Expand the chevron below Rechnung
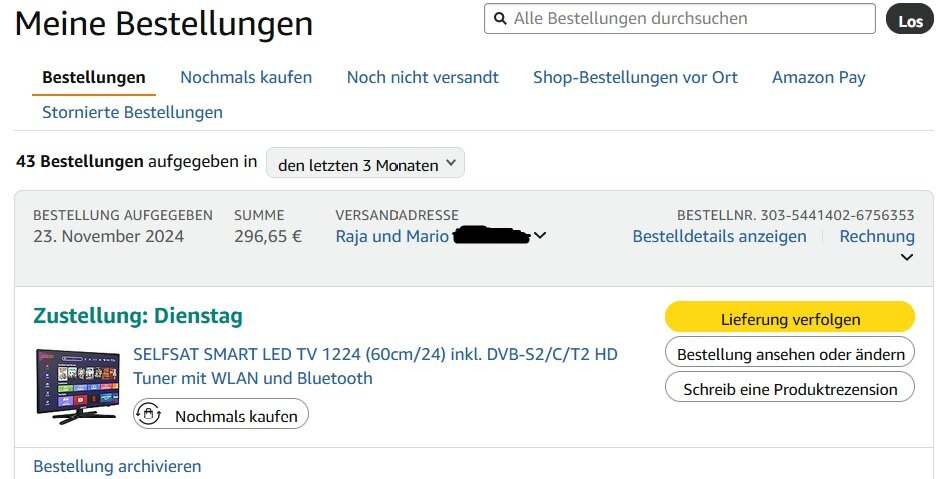This screenshot has width=937, height=479. coord(907,257)
